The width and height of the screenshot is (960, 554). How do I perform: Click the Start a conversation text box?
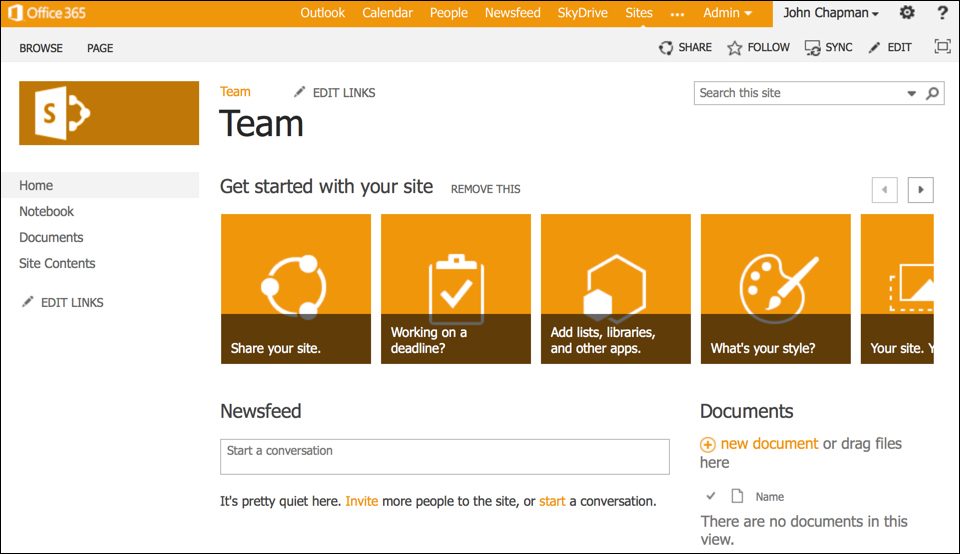pos(444,456)
